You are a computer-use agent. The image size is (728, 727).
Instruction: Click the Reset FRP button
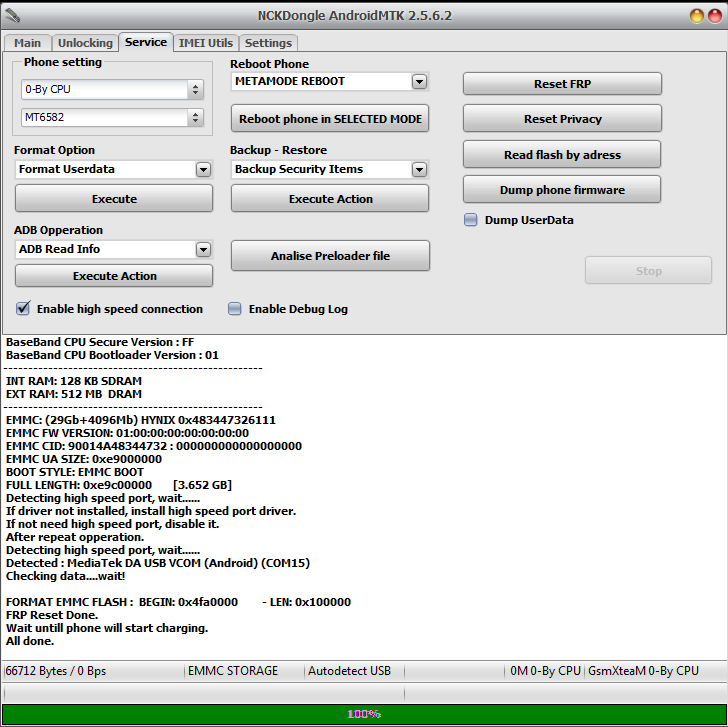tap(562, 84)
